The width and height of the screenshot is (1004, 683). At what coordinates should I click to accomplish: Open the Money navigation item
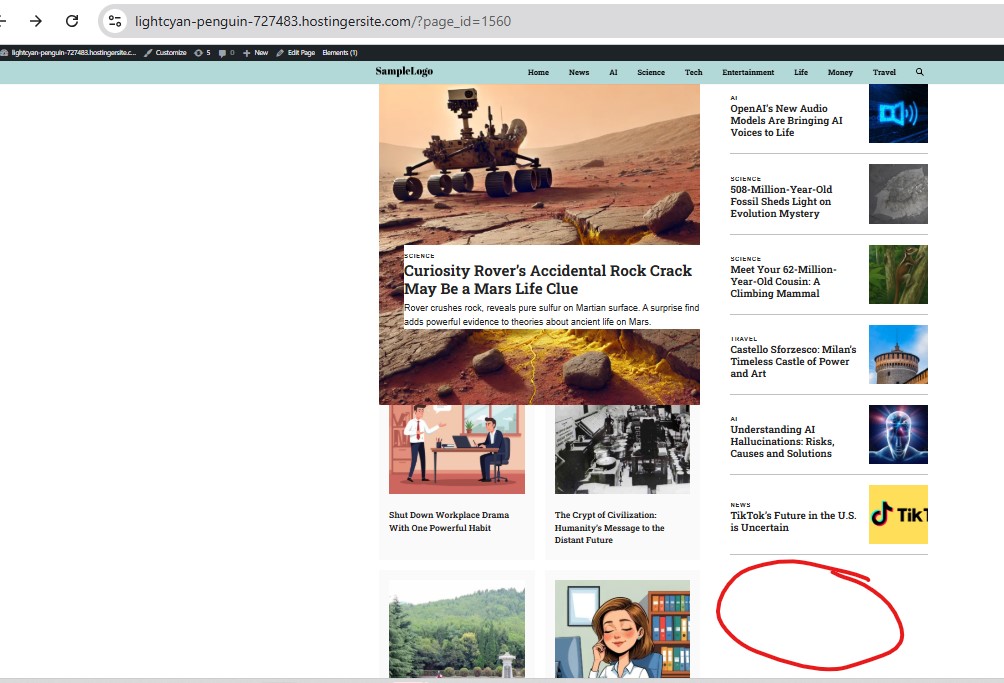coord(840,72)
